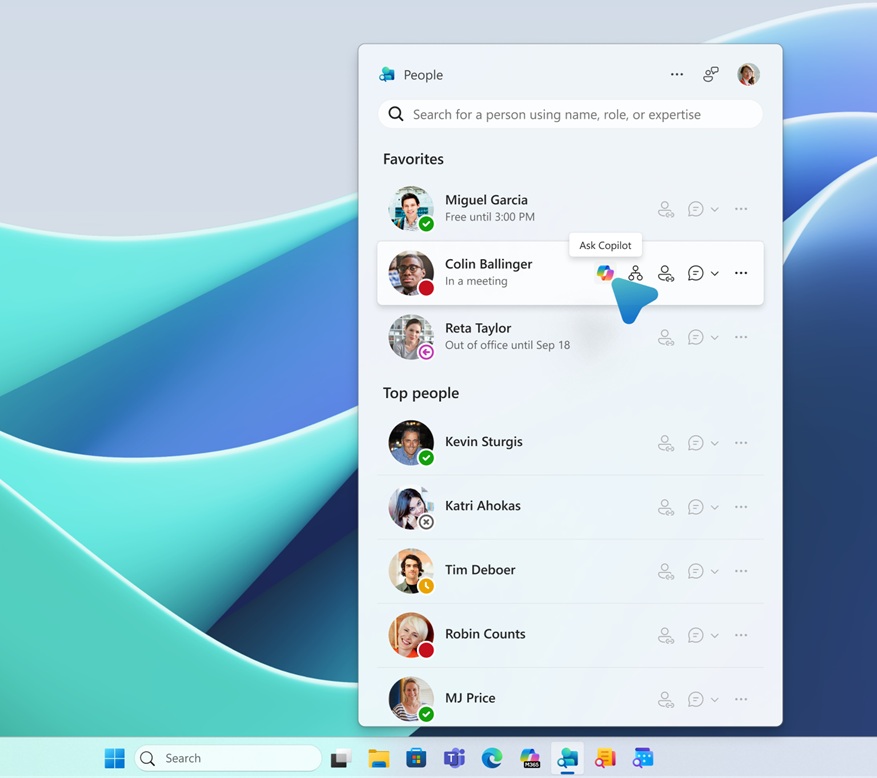Click contact link icon for Colin Ballinger
The image size is (877, 778).
(666, 273)
